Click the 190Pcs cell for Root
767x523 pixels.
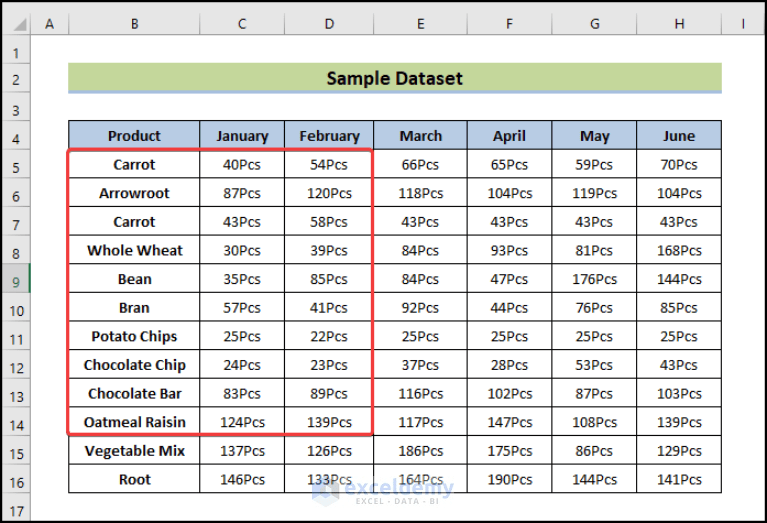[x=509, y=479]
